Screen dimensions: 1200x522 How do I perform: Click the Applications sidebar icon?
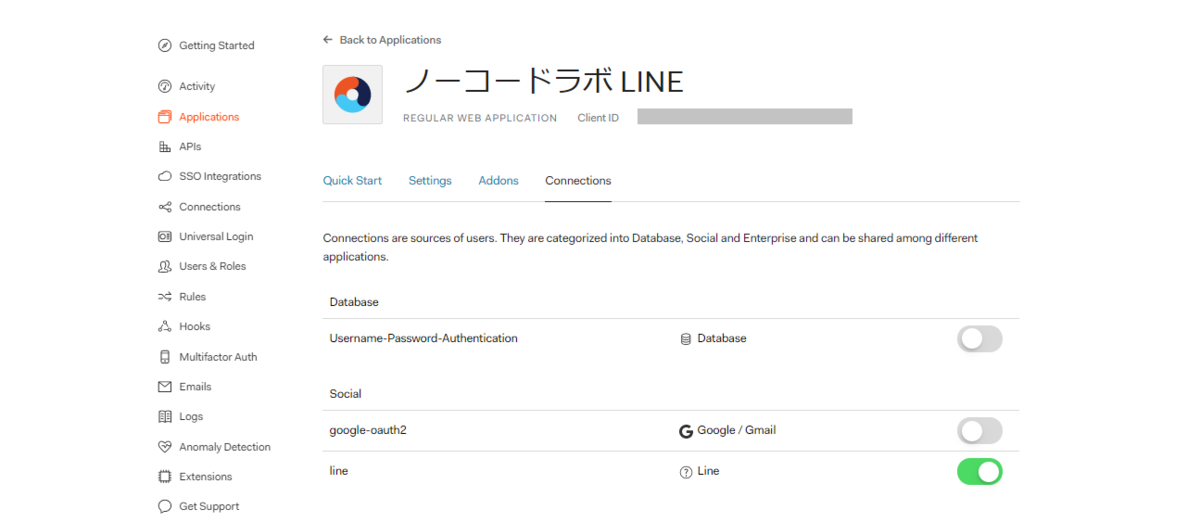[x=165, y=117]
